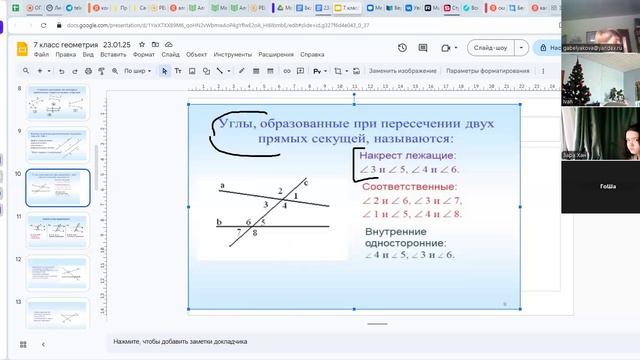Edit the presentation title '7 класс геометрия'
Screen dimensions: 640x360
click(66, 44)
